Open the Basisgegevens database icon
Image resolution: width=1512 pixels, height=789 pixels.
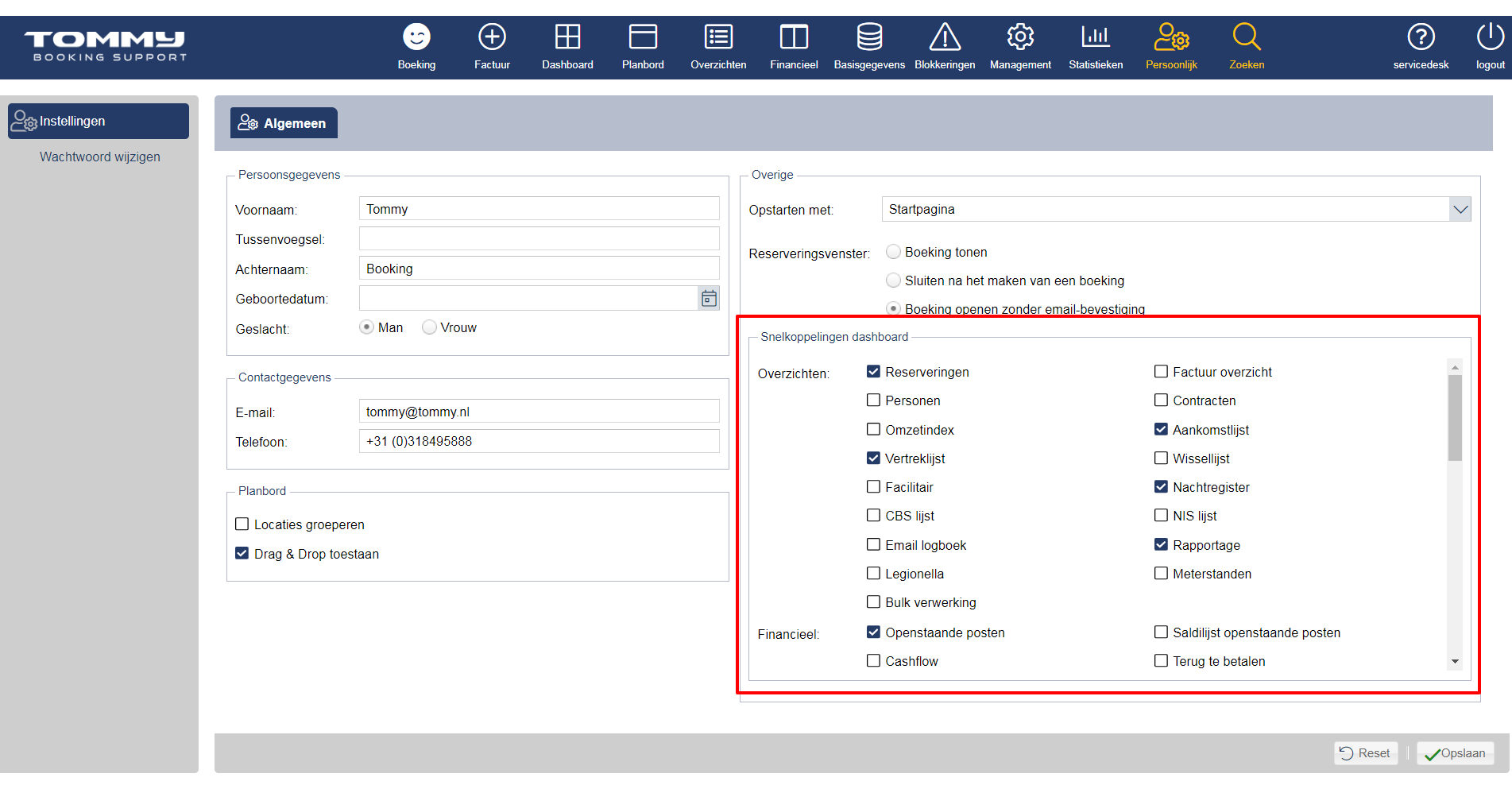tap(869, 37)
